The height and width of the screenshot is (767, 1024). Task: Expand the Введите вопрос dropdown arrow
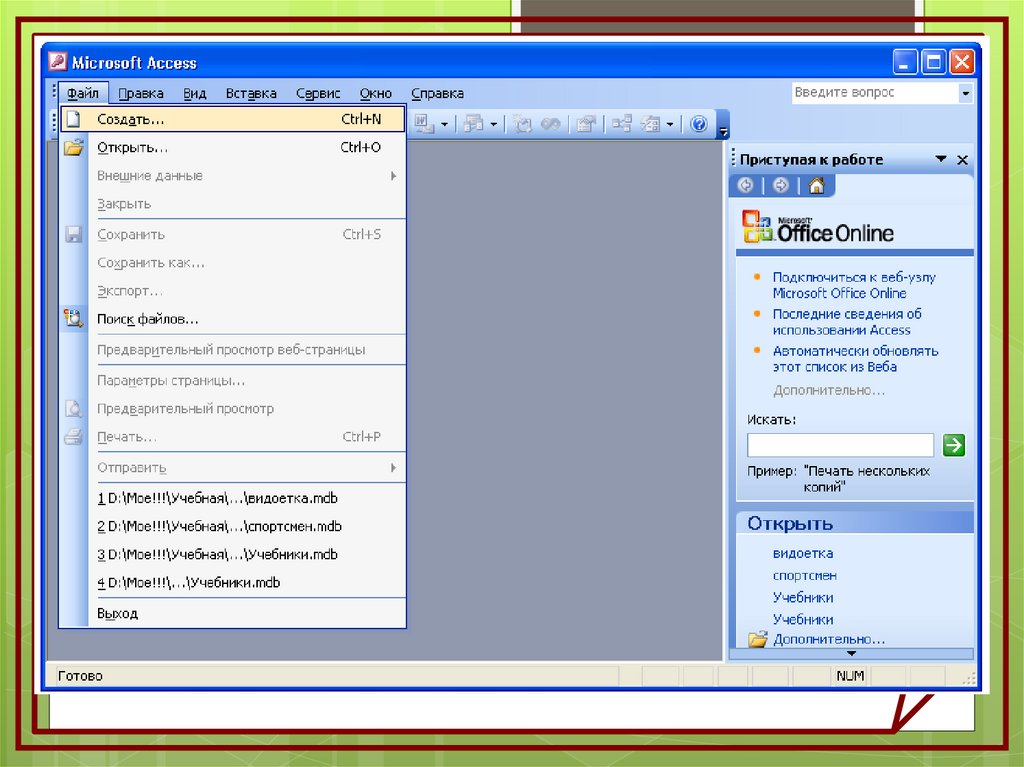pos(965,93)
